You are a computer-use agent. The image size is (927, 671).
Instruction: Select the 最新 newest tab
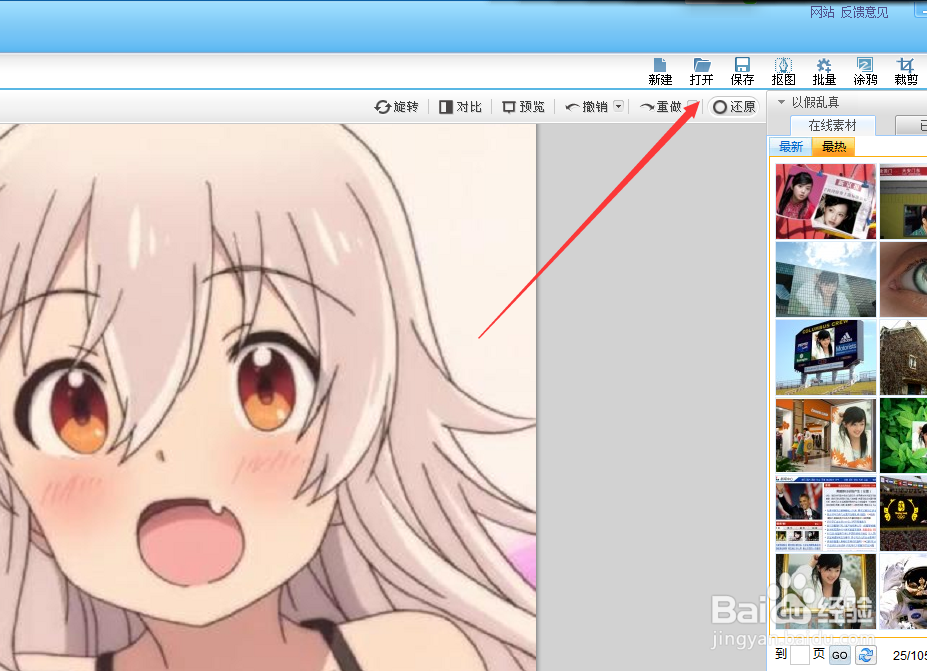pos(791,147)
